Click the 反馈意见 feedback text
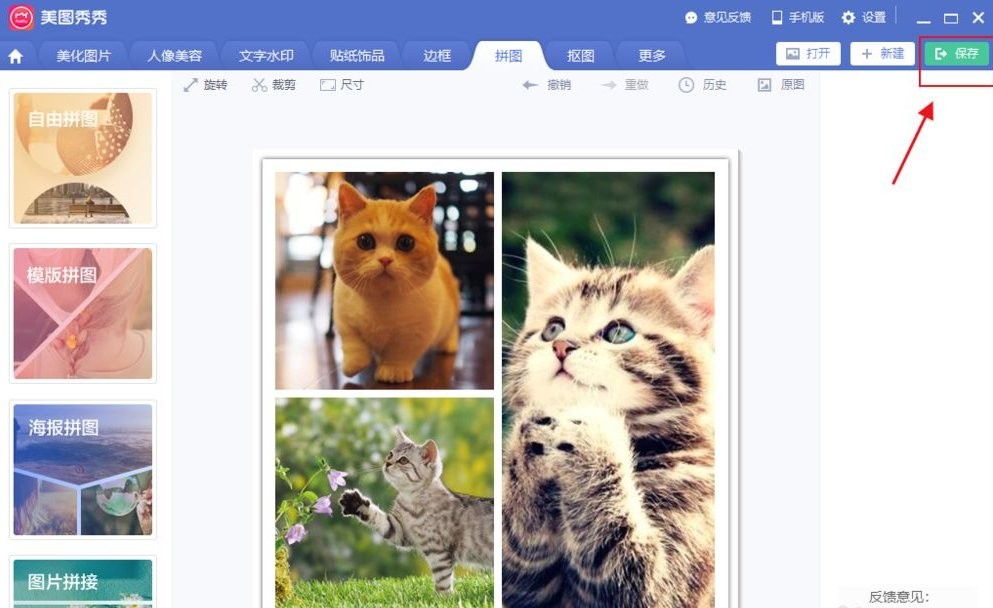 (x=899, y=597)
